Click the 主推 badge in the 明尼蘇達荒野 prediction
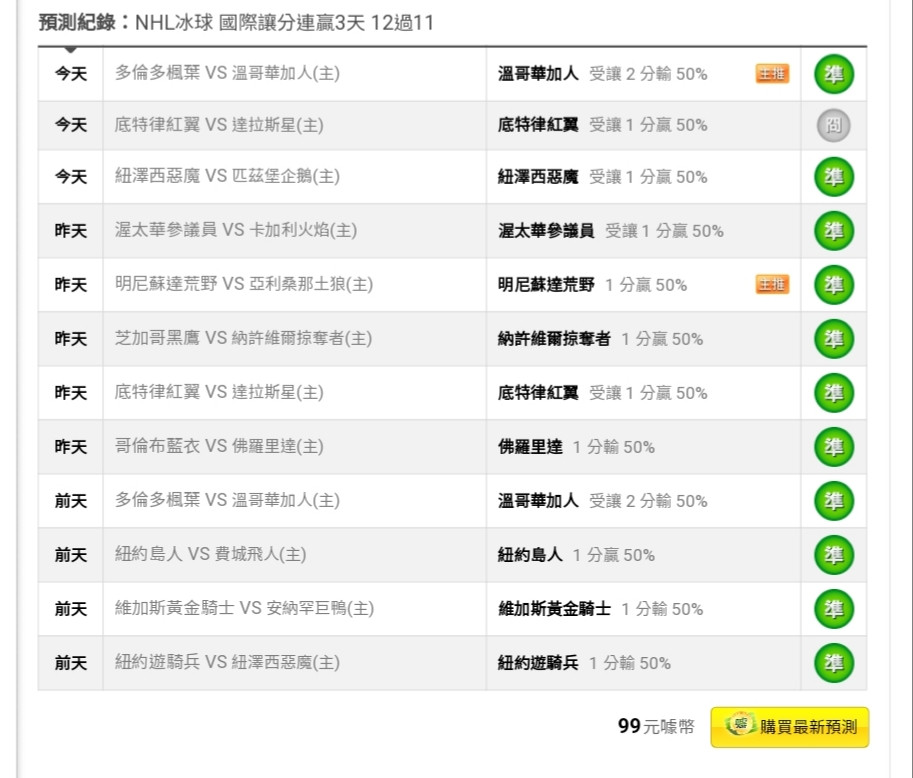 click(772, 284)
